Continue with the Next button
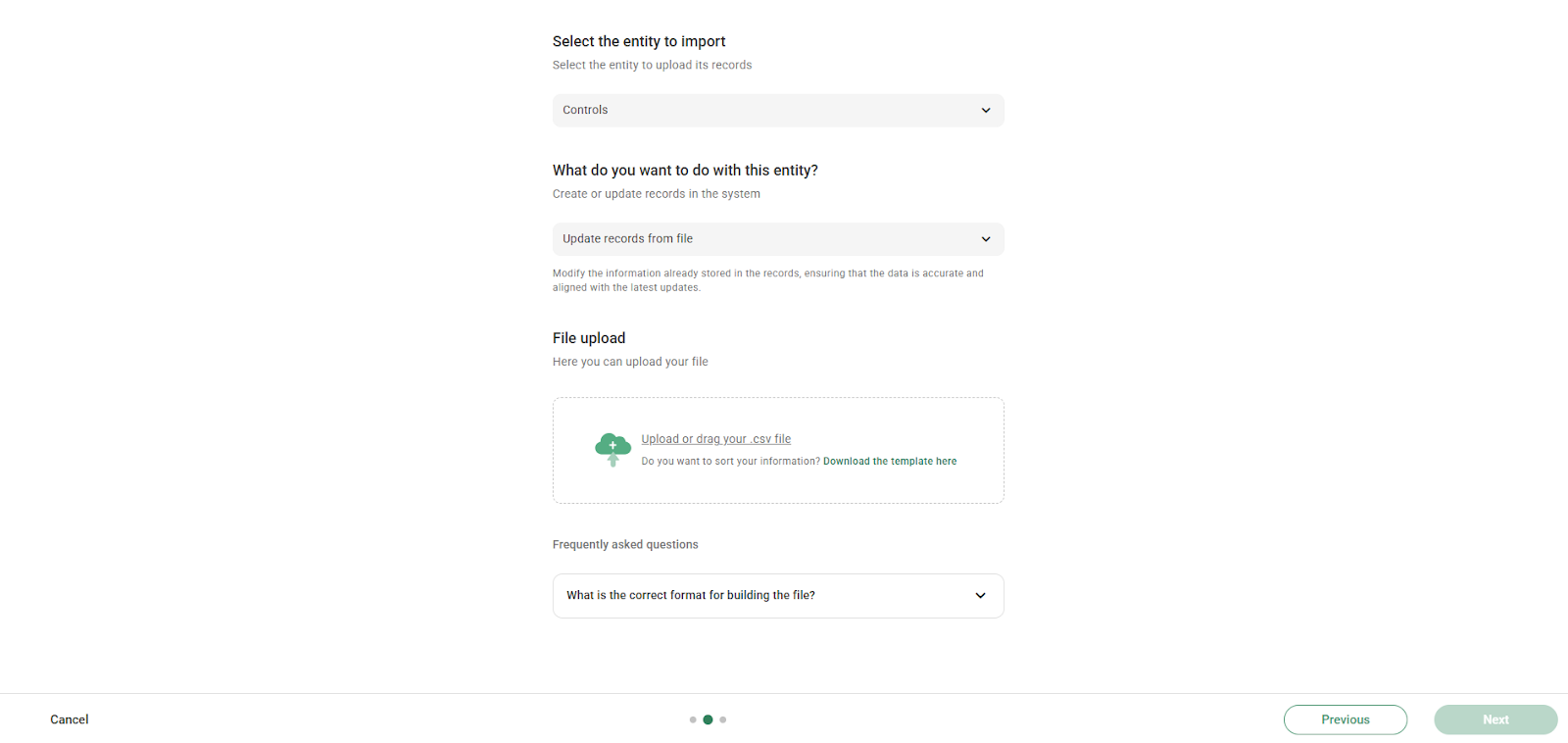The height and width of the screenshot is (743, 1568). (1495, 719)
